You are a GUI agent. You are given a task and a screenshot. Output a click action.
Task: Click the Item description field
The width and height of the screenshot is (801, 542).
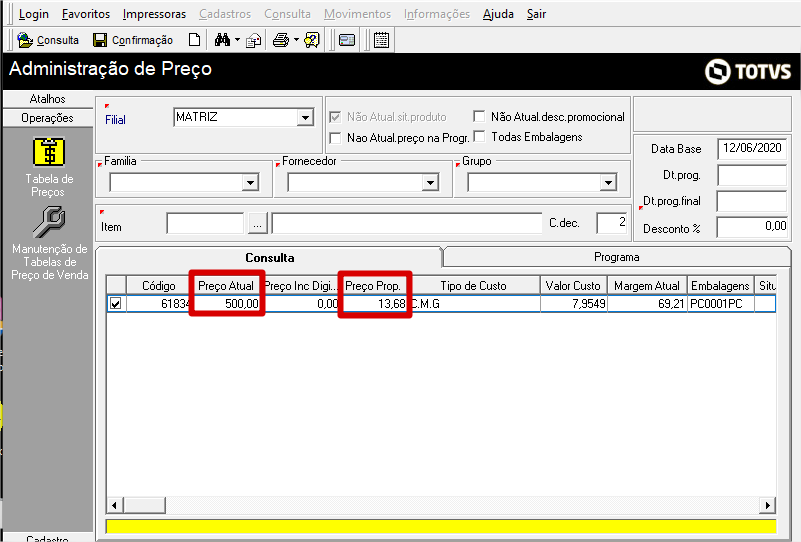pyautogui.click(x=407, y=224)
